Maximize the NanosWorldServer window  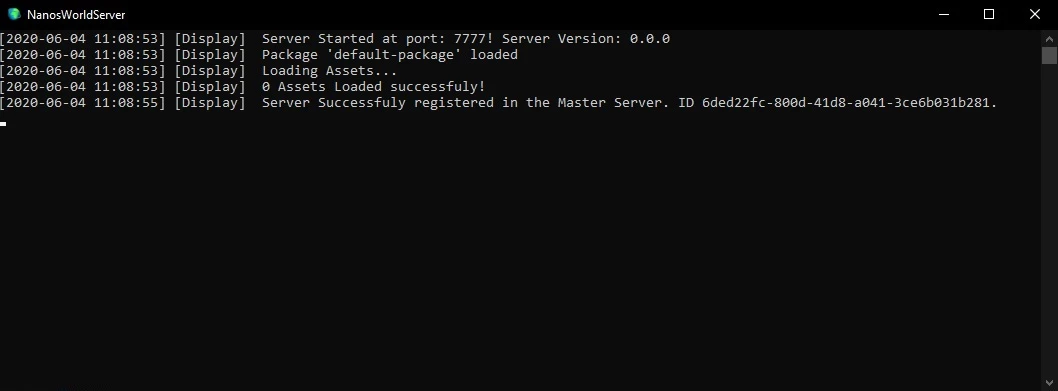coord(989,14)
